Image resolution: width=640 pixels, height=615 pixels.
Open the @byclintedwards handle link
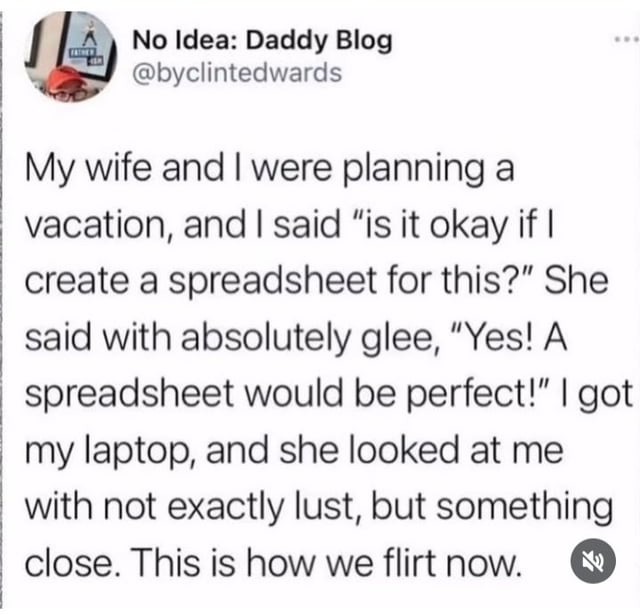(237, 73)
